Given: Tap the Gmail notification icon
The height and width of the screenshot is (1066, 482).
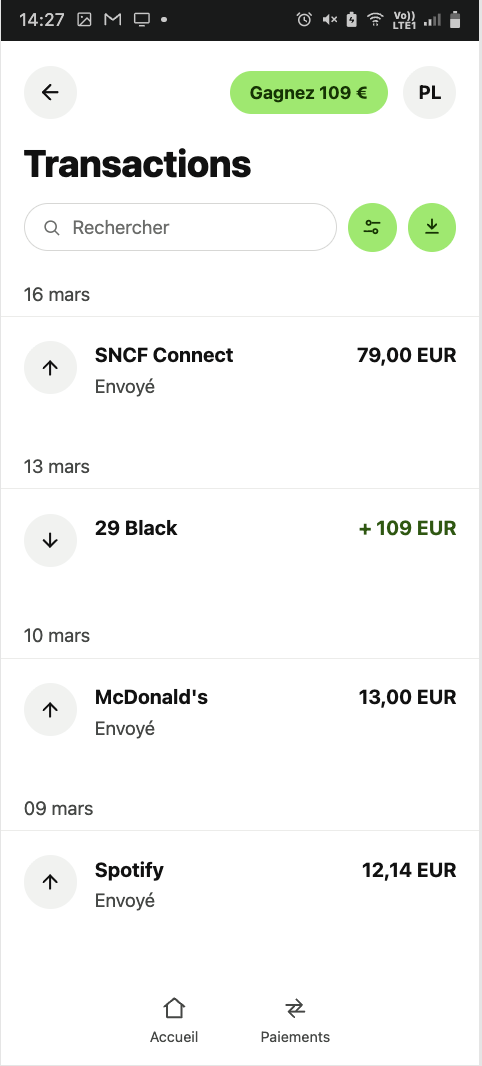Looking at the screenshot, I should tap(113, 20).
